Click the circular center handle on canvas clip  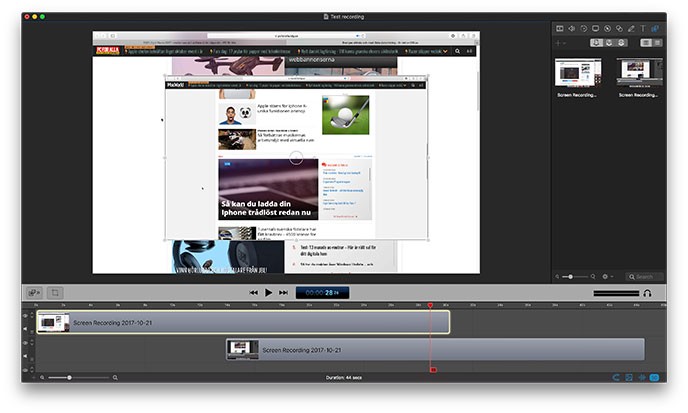point(296,158)
